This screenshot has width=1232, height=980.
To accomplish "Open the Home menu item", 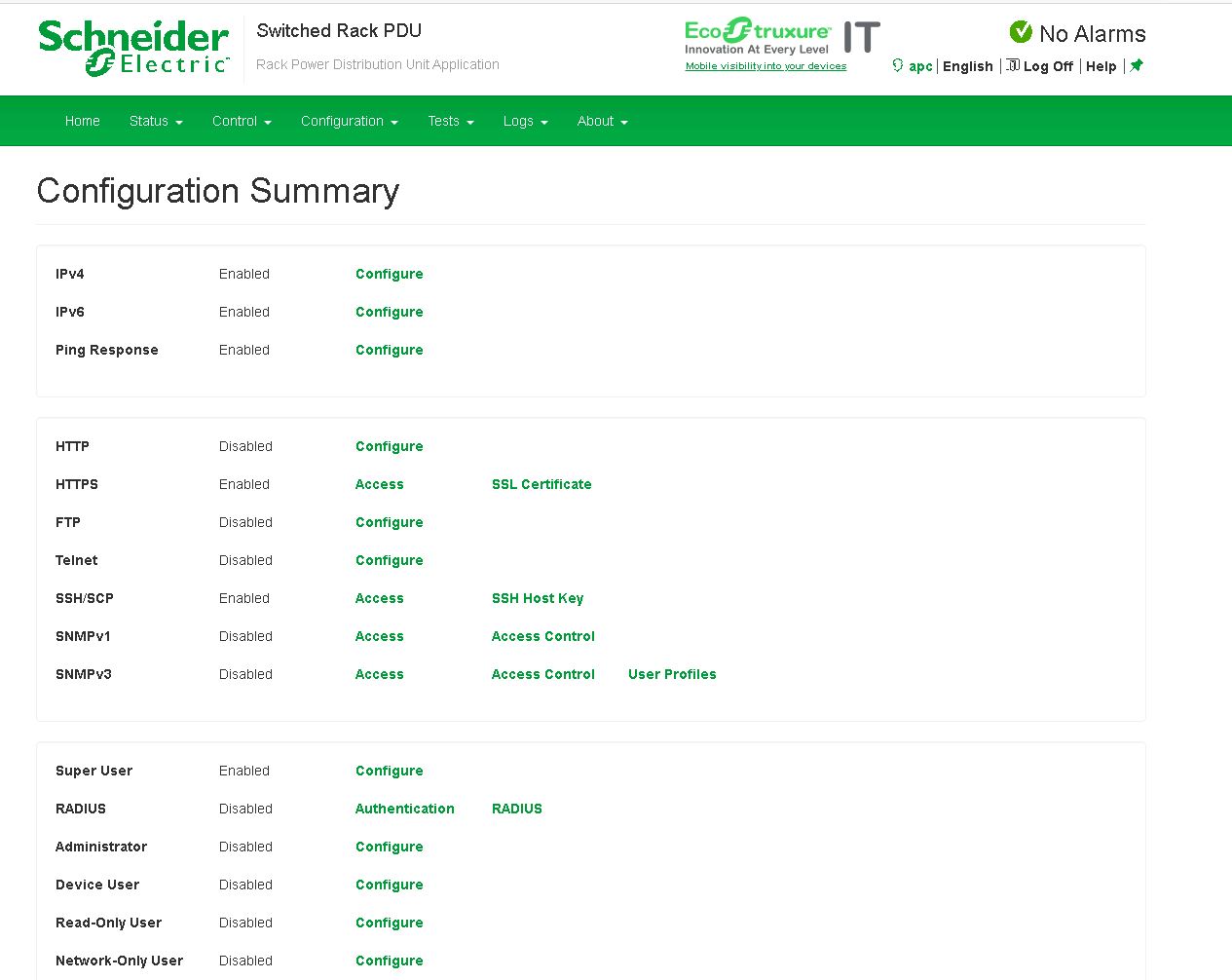I will (x=83, y=121).
